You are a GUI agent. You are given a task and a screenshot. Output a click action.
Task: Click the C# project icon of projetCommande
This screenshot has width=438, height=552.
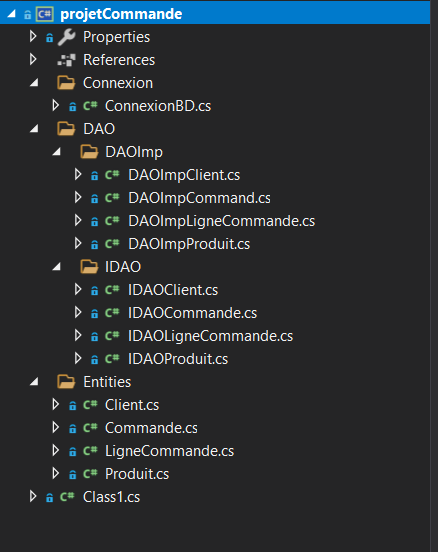coord(44,14)
